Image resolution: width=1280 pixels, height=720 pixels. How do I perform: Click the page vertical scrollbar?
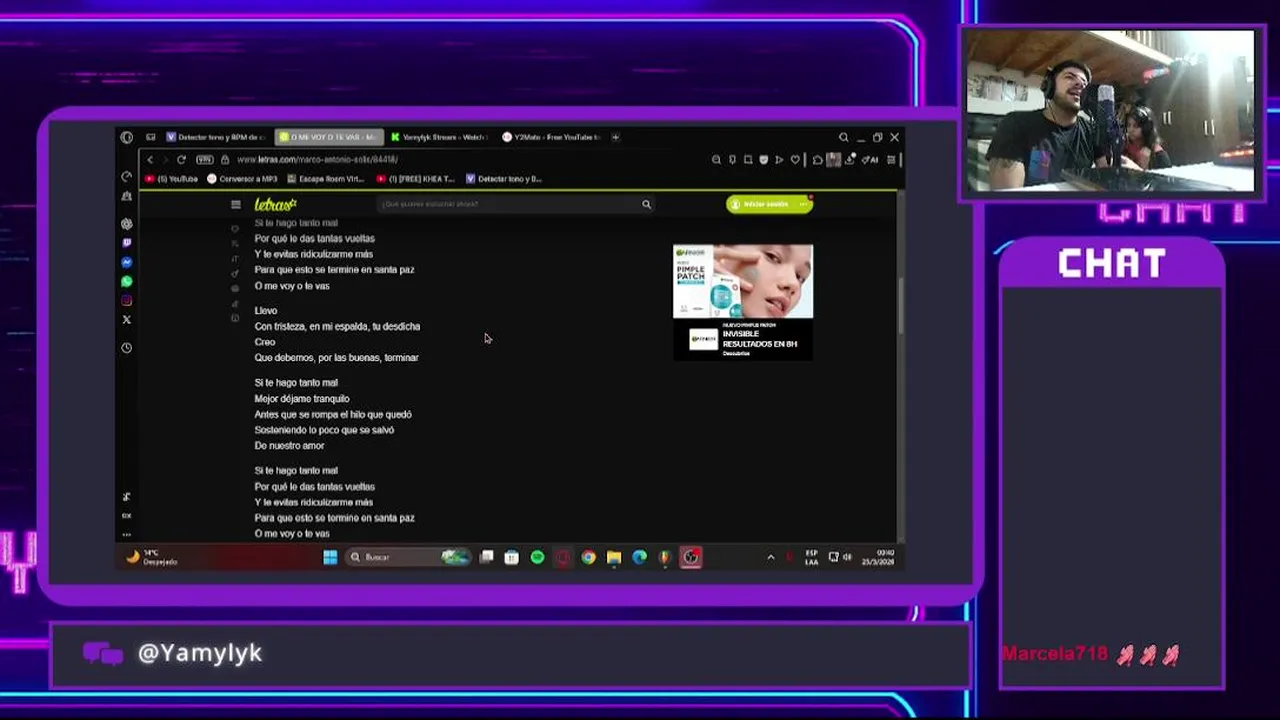(x=899, y=306)
